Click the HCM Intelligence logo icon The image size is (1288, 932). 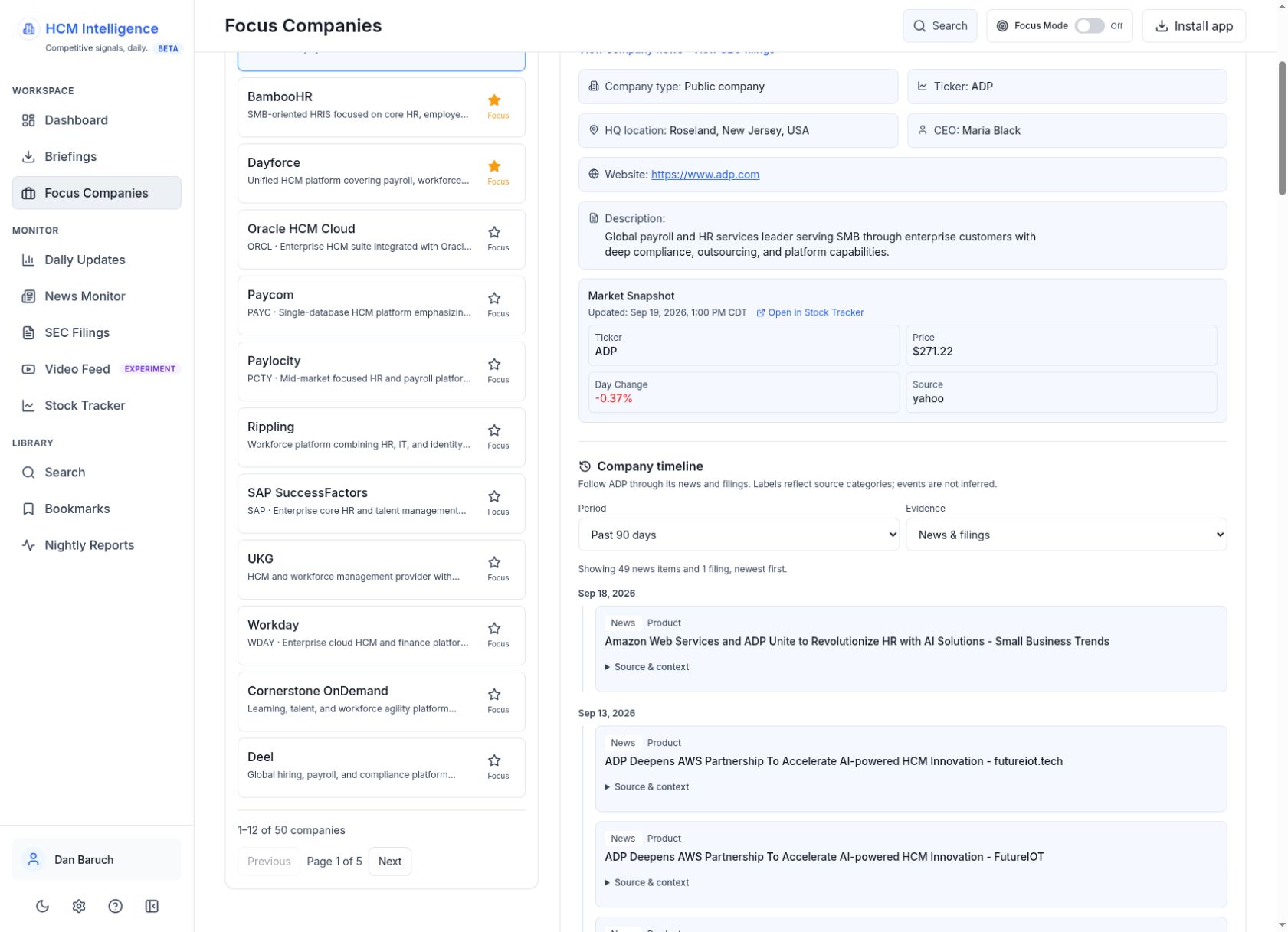(28, 29)
